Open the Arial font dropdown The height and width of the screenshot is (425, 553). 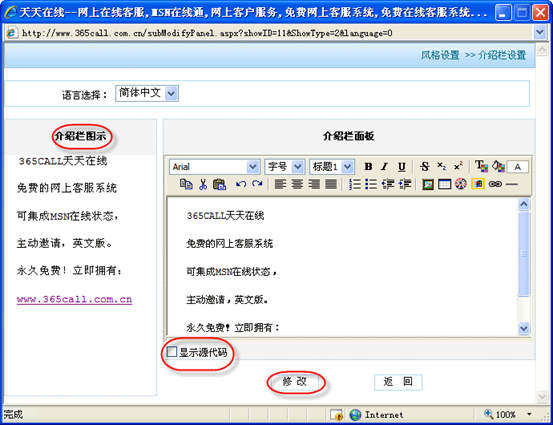click(x=214, y=167)
